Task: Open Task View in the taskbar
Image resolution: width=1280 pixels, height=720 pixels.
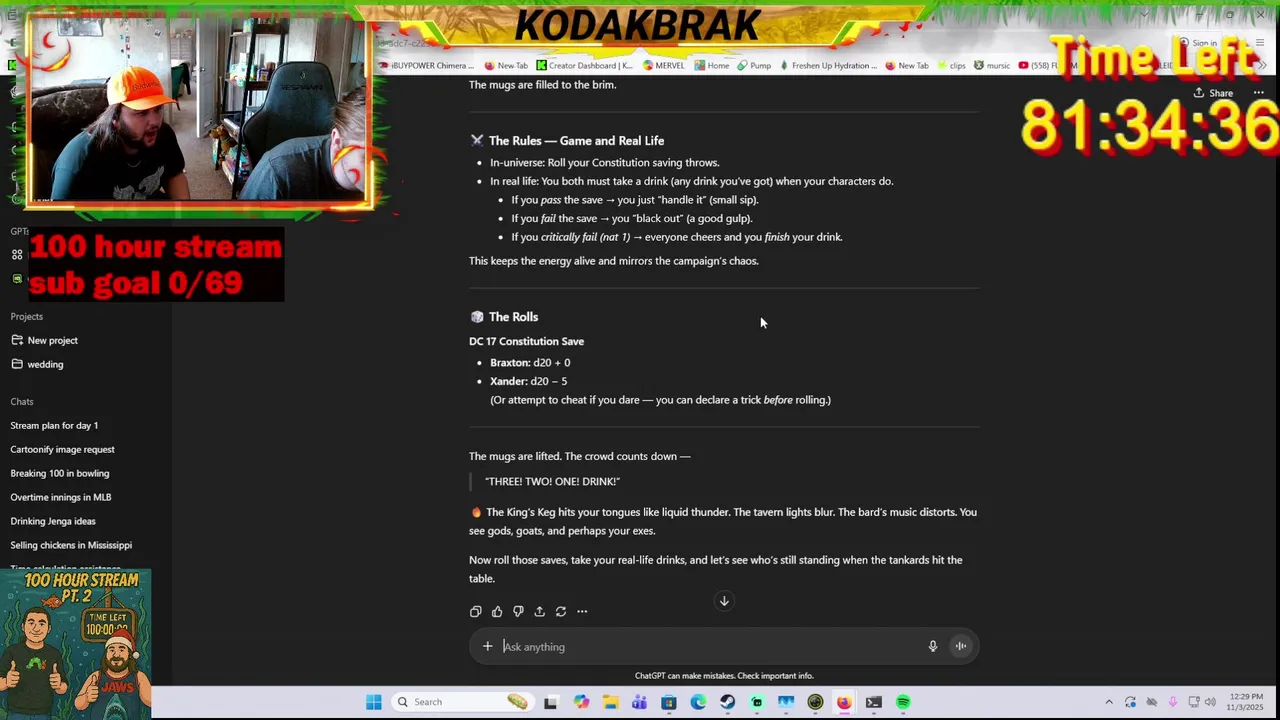Action: [x=550, y=702]
